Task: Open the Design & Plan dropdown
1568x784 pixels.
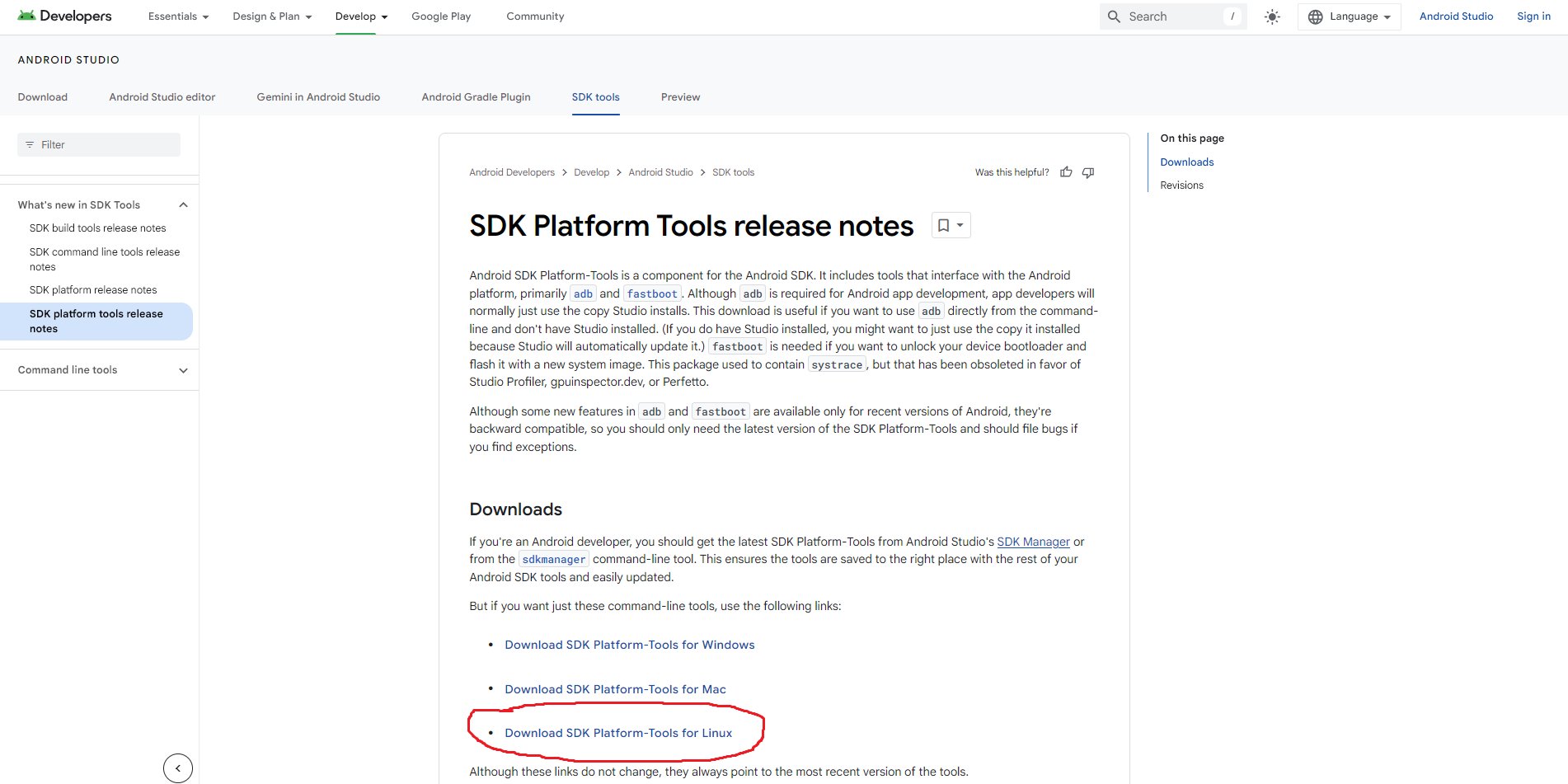Action: point(272,16)
